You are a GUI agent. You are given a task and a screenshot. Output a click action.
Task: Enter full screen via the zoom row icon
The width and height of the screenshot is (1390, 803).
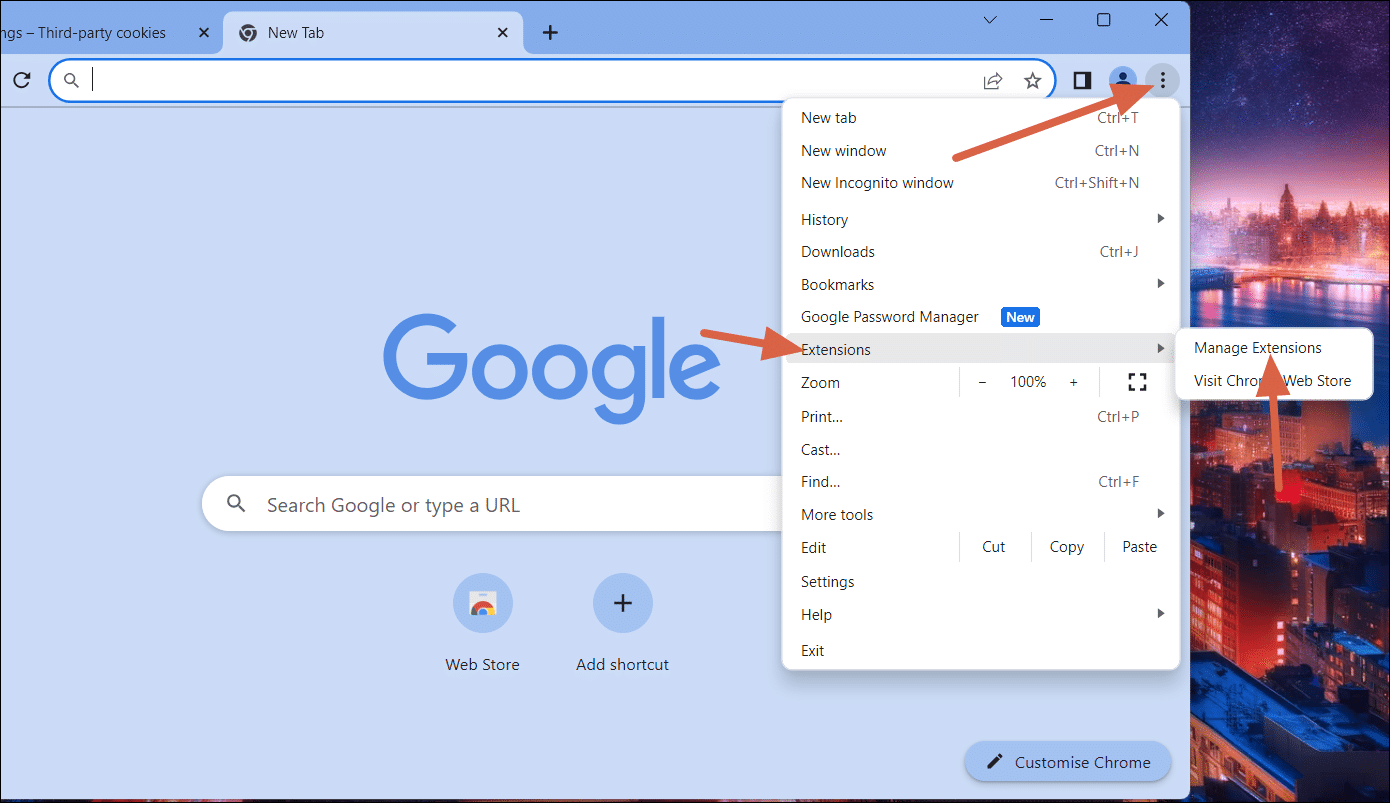[x=1136, y=381]
